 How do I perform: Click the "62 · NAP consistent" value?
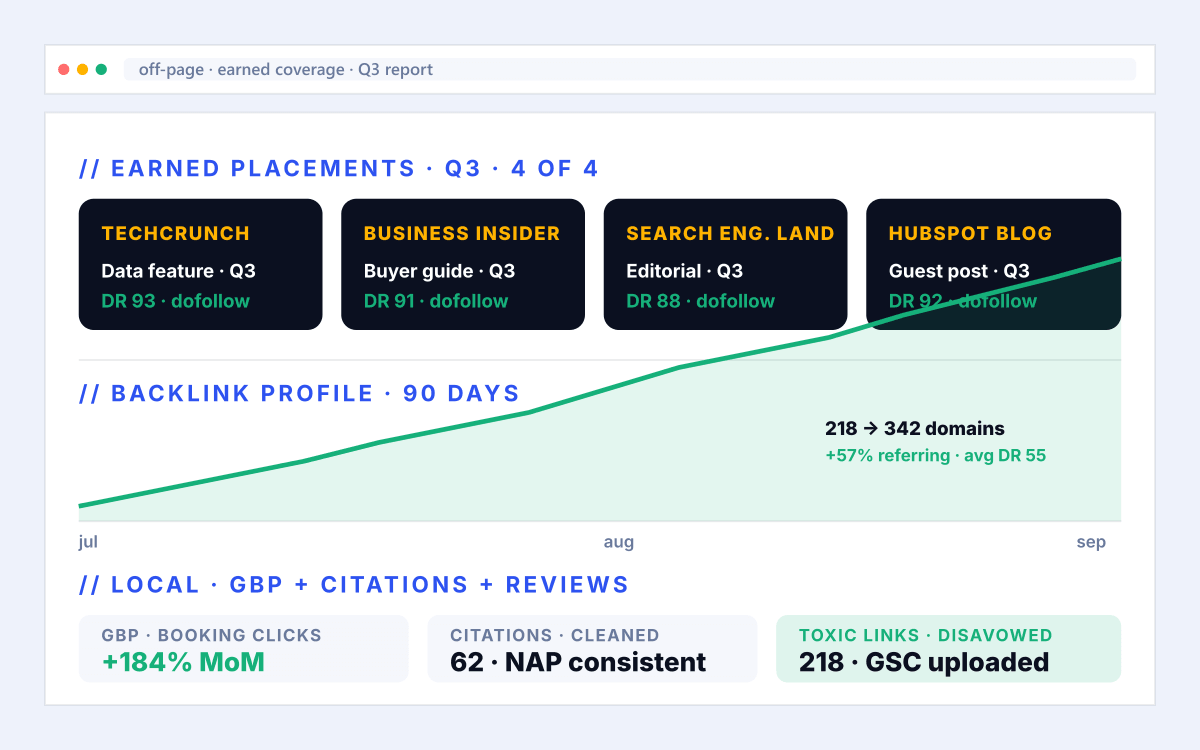578,662
